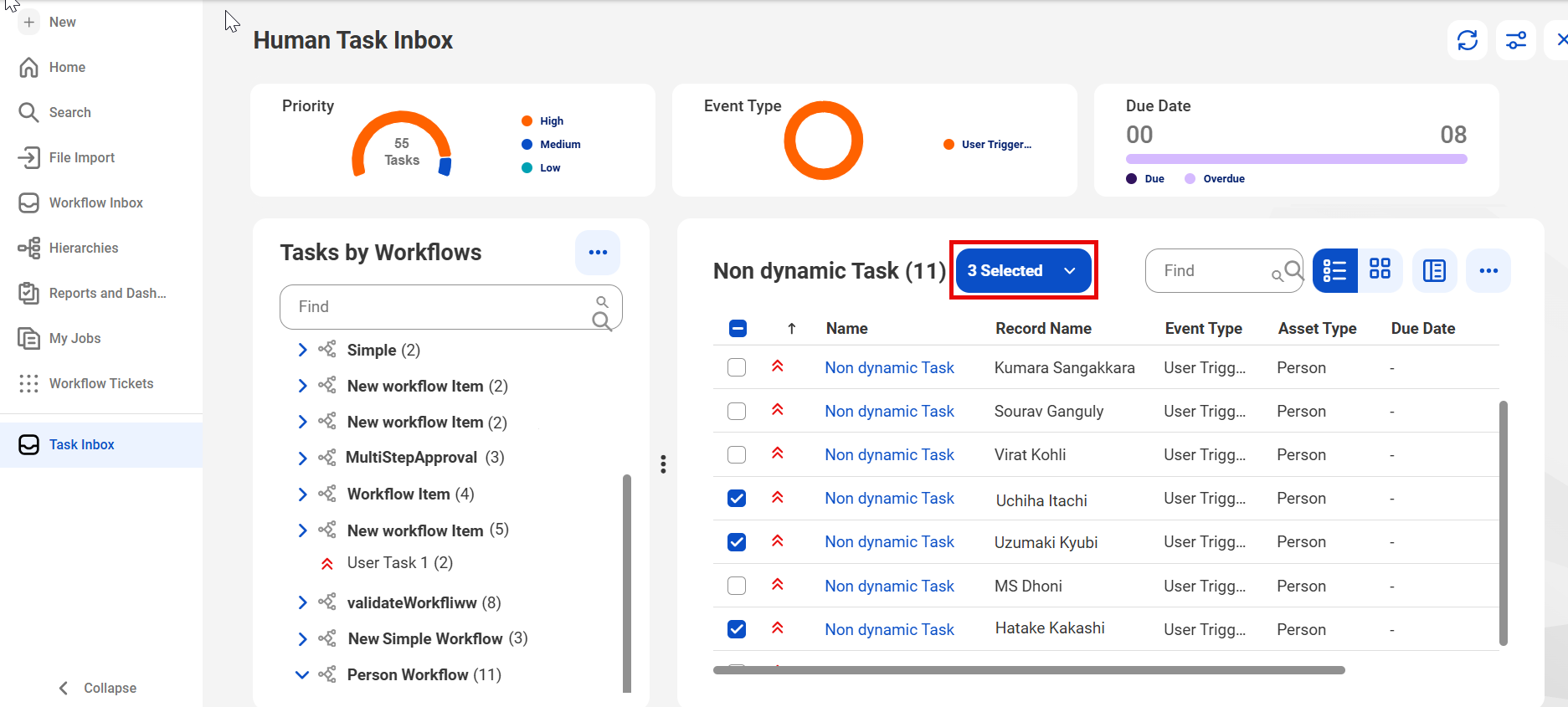Expand the Workflow Item (4) node
The width and height of the screenshot is (1568, 707).
(302, 494)
